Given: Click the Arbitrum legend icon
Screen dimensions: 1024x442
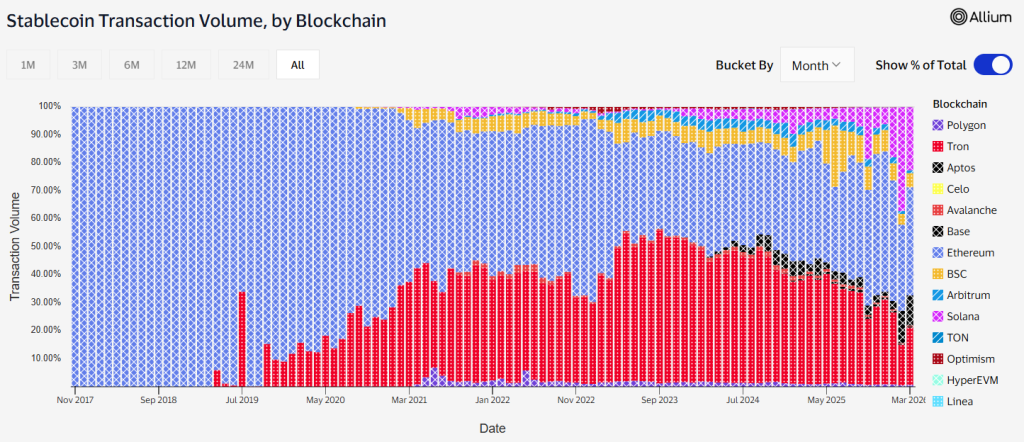Looking at the screenshot, I should coord(938,295).
